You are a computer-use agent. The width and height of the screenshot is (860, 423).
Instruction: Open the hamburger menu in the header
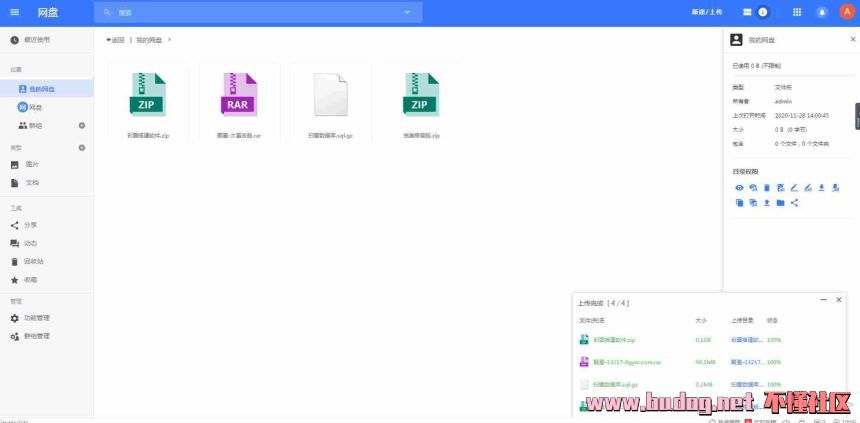tap(14, 12)
